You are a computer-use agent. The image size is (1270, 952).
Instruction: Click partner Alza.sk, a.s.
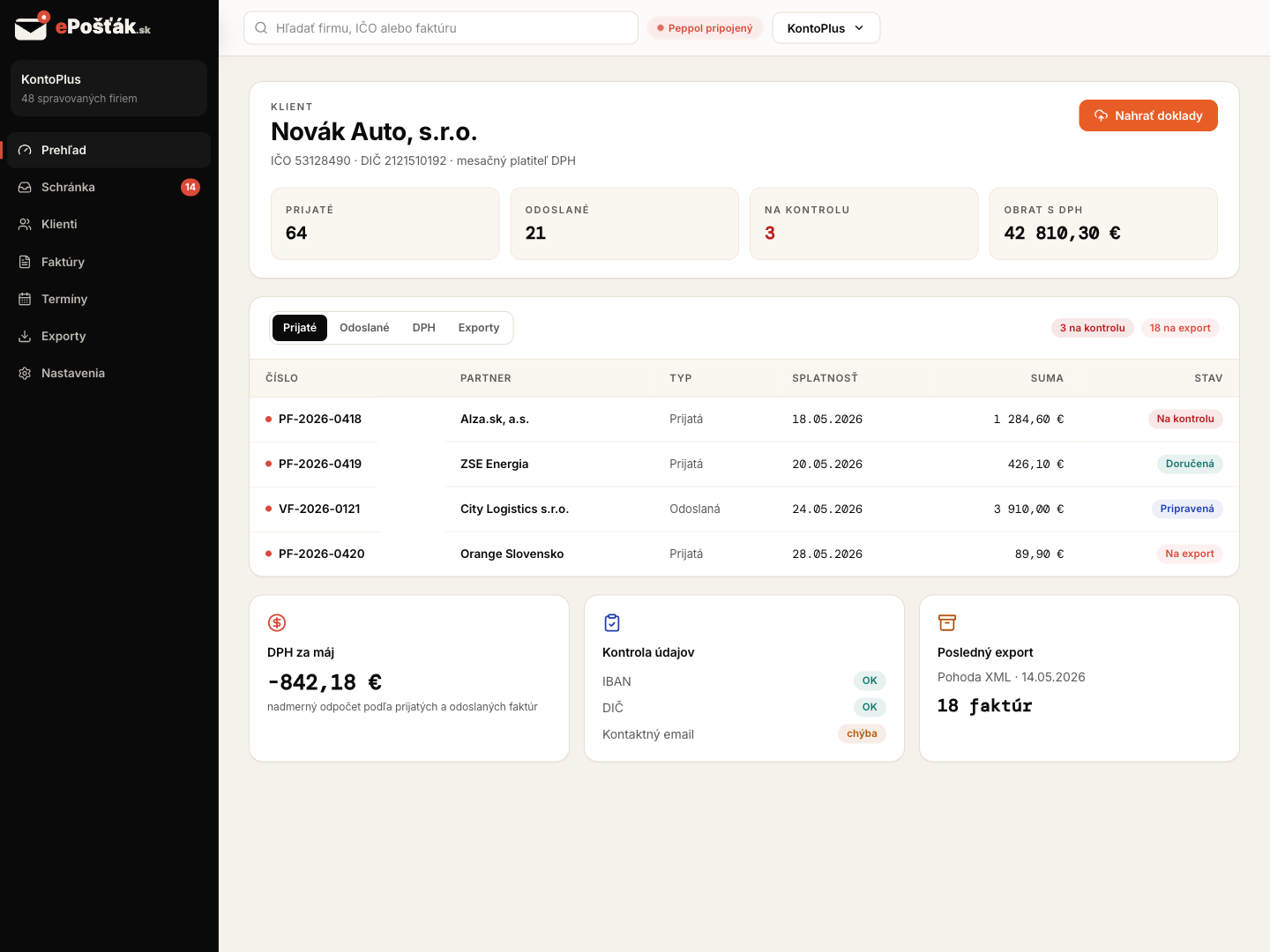(495, 419)
